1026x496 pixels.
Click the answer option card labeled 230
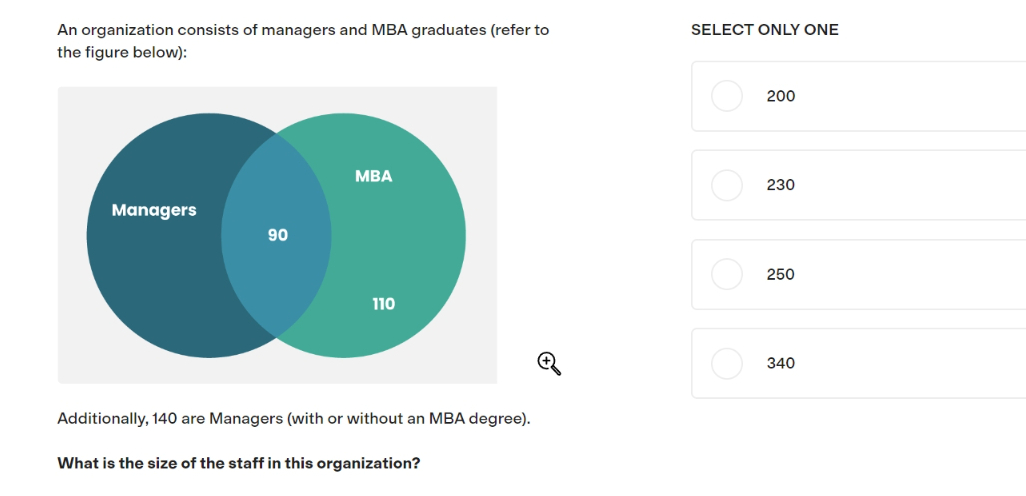click(x=858, y=185)
